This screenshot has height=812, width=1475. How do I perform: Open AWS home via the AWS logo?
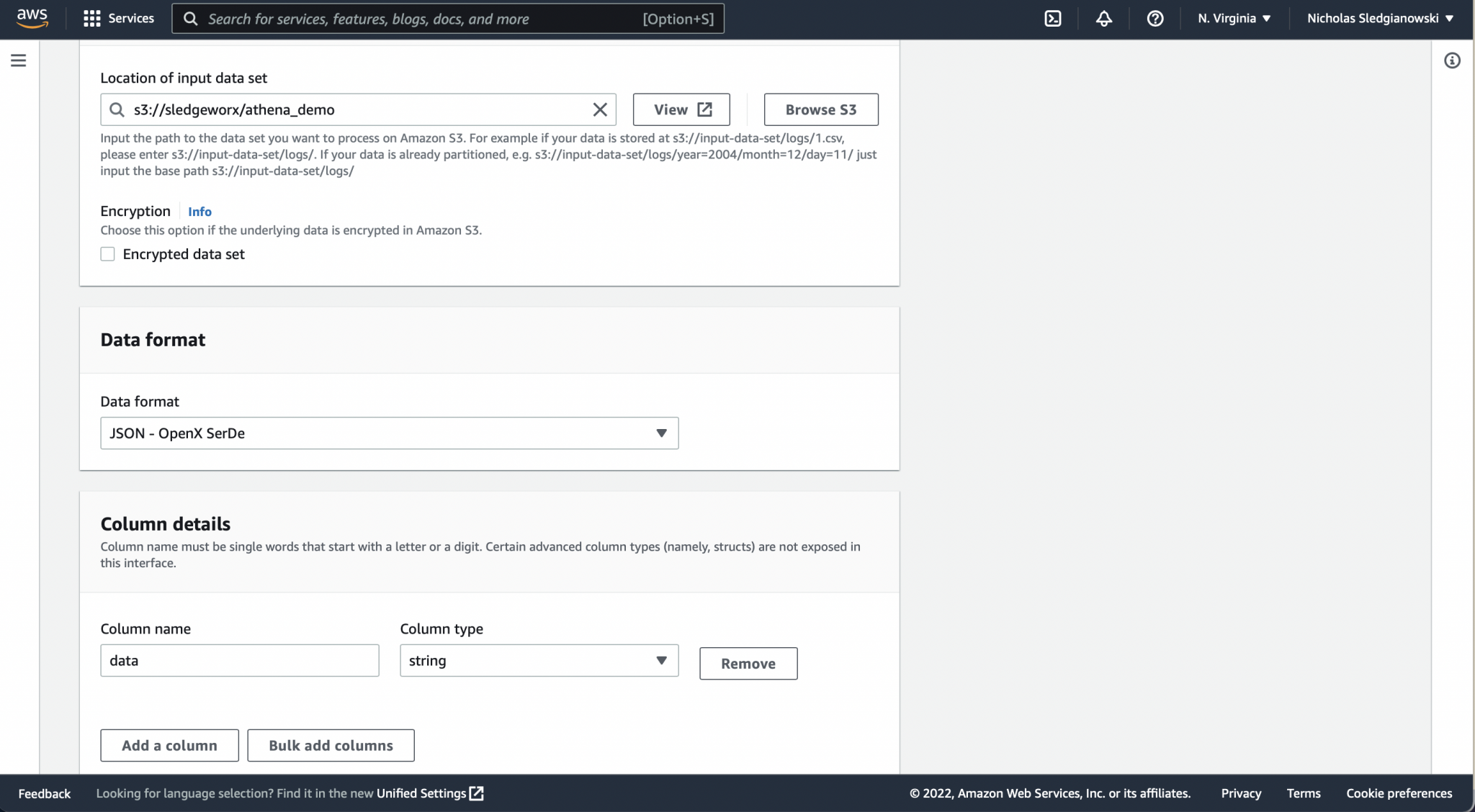pyautogui.click(x=31, y=19)
